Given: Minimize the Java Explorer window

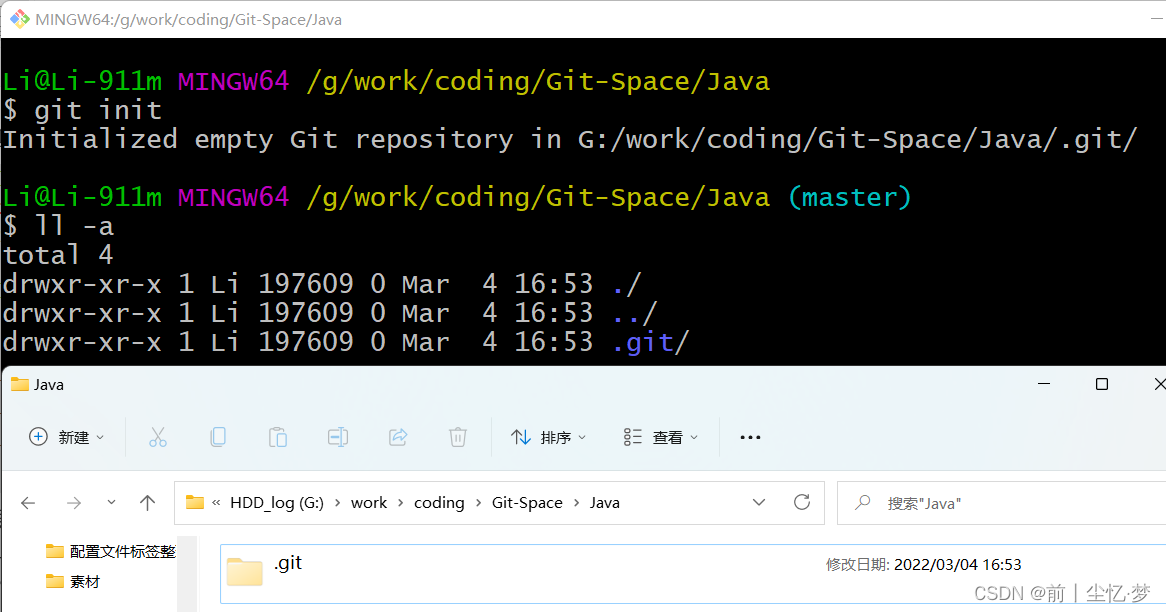Looking at the screenshot, I should [1044, 384].
